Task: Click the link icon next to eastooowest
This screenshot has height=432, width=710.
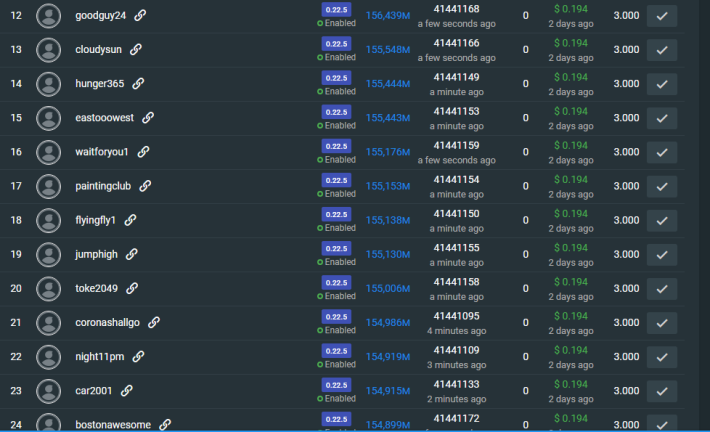Action: coord(148,118)
